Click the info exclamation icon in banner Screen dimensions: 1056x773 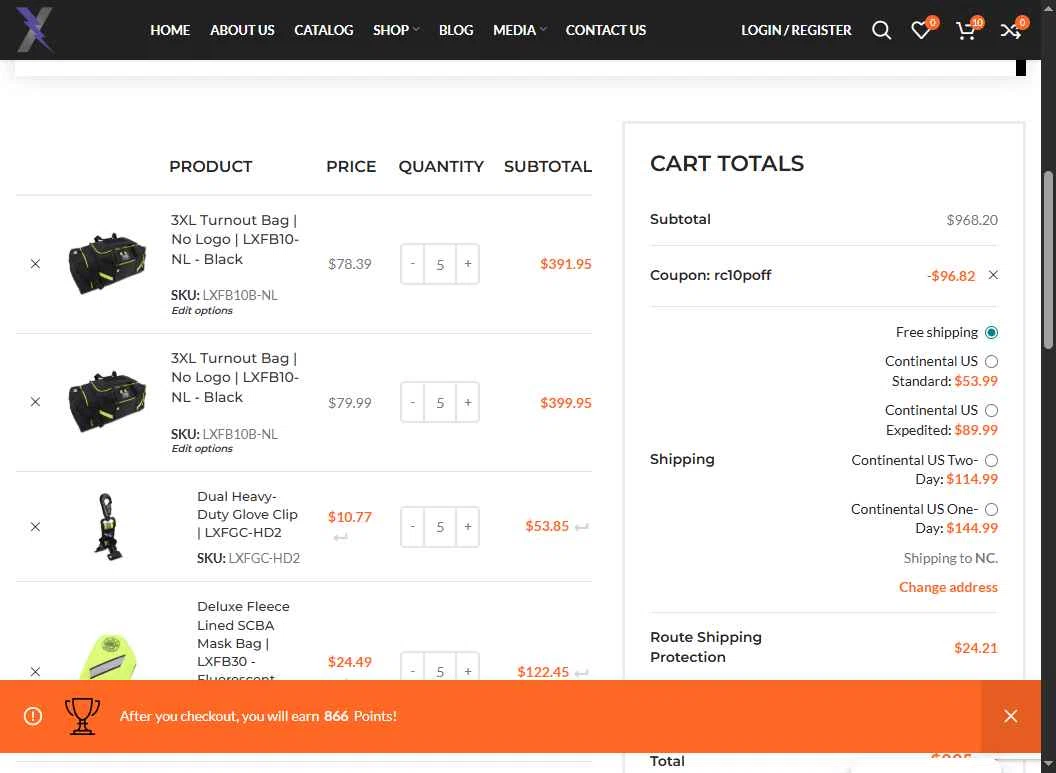(33, 716)
